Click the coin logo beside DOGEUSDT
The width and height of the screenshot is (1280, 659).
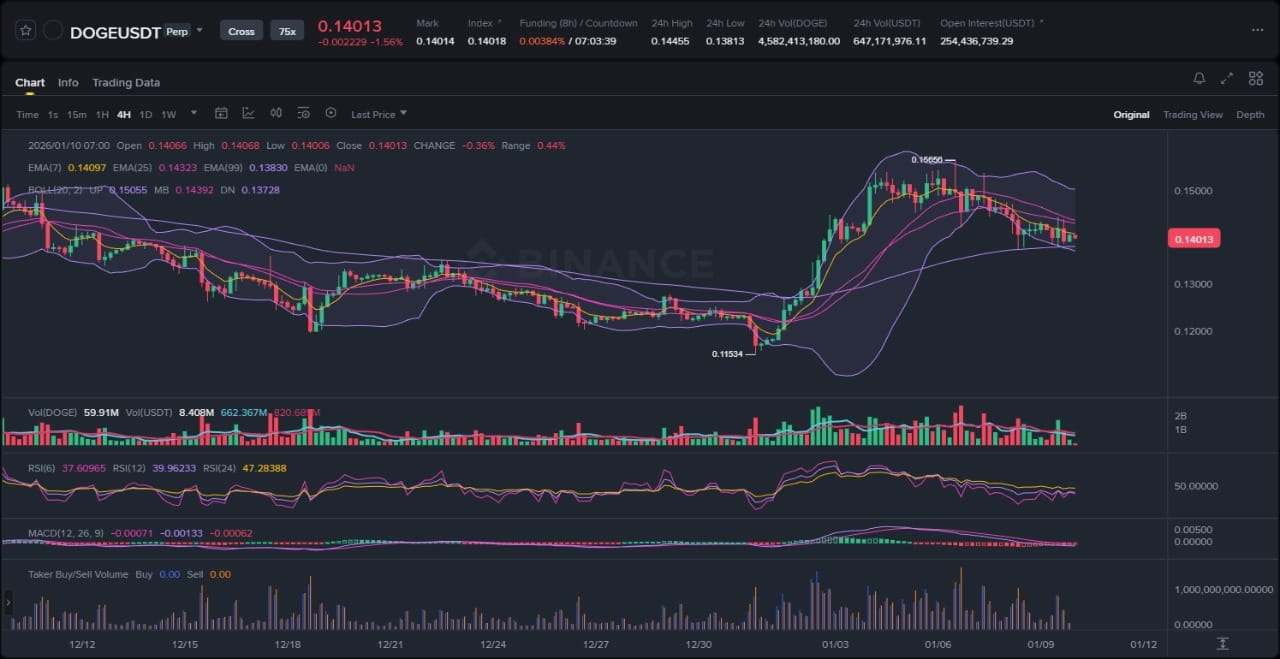pyautogui.click(x=53, y=31)
